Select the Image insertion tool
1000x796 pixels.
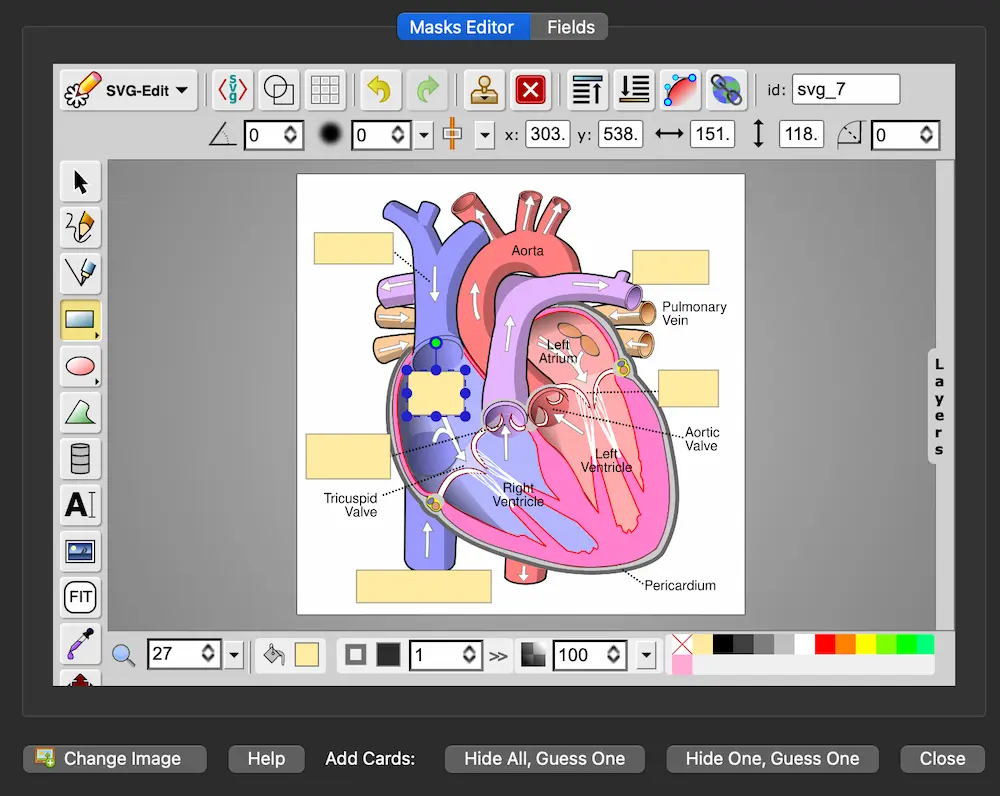click(x=80, y=551)
